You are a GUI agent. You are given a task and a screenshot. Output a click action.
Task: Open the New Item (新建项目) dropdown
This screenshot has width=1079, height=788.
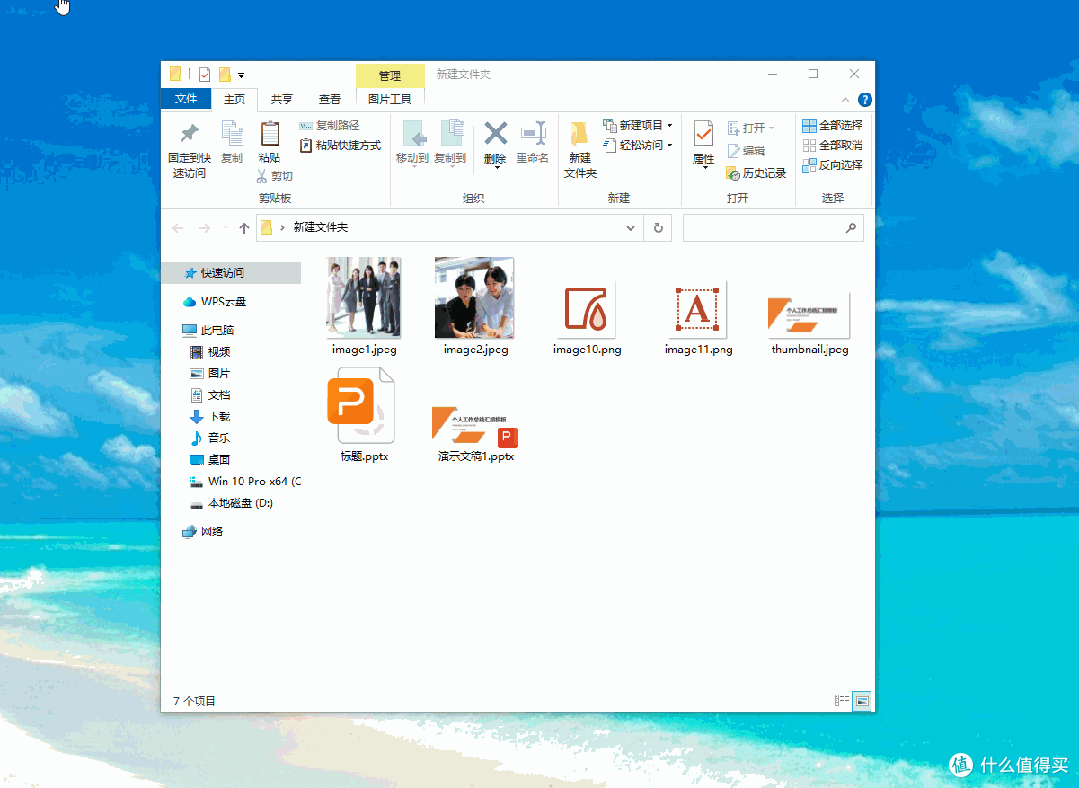638,125
